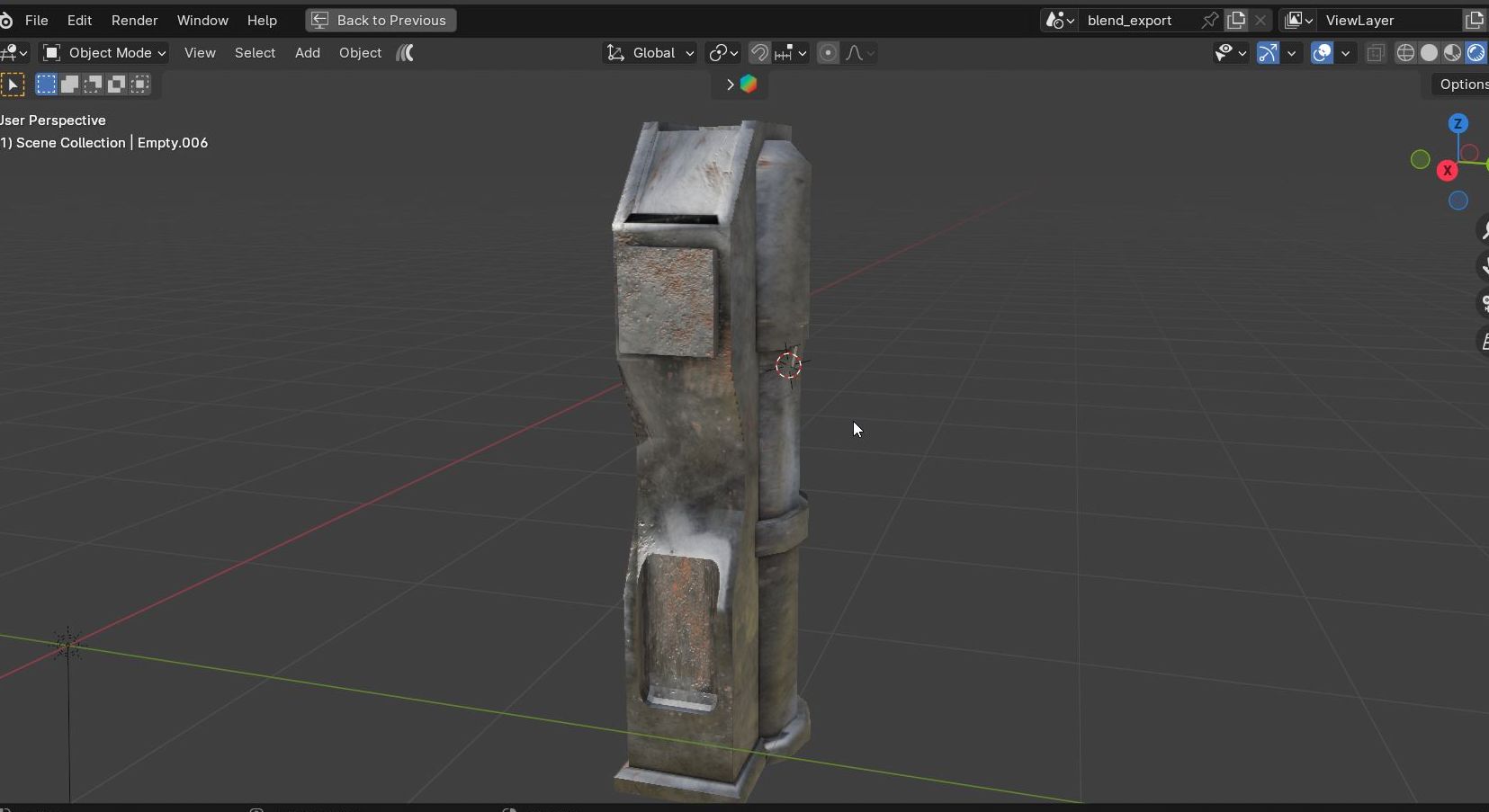Toggle snapping magnet on or off

(759, 53)
